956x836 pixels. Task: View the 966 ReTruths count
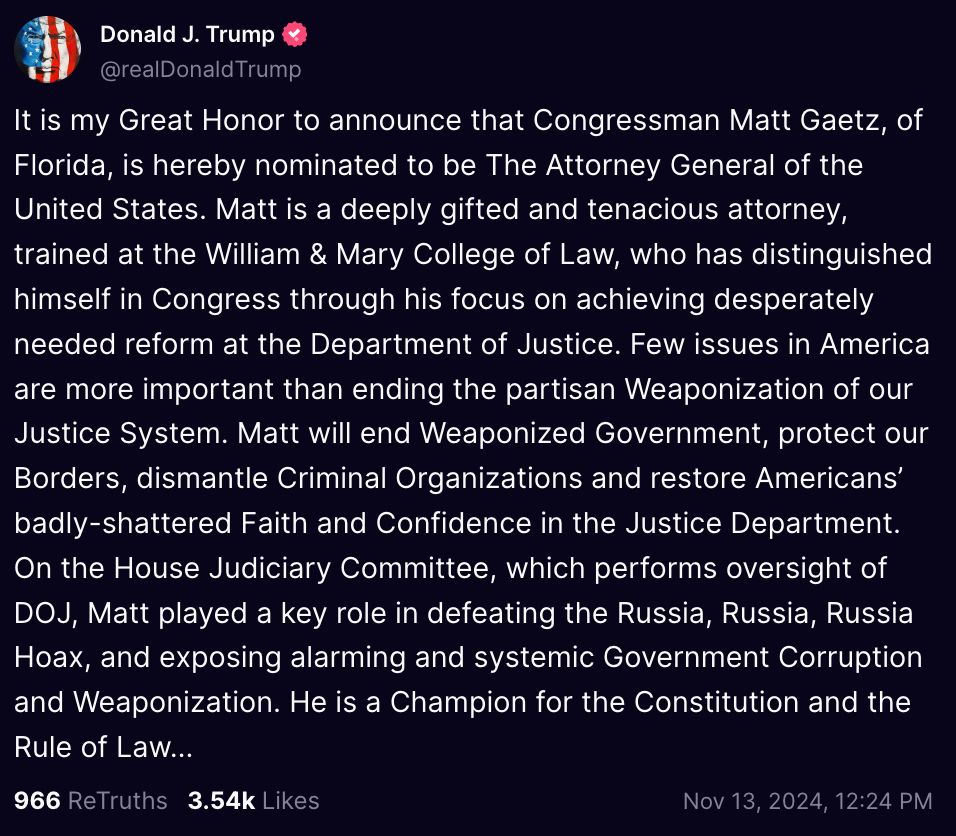(x=37, y=801)
